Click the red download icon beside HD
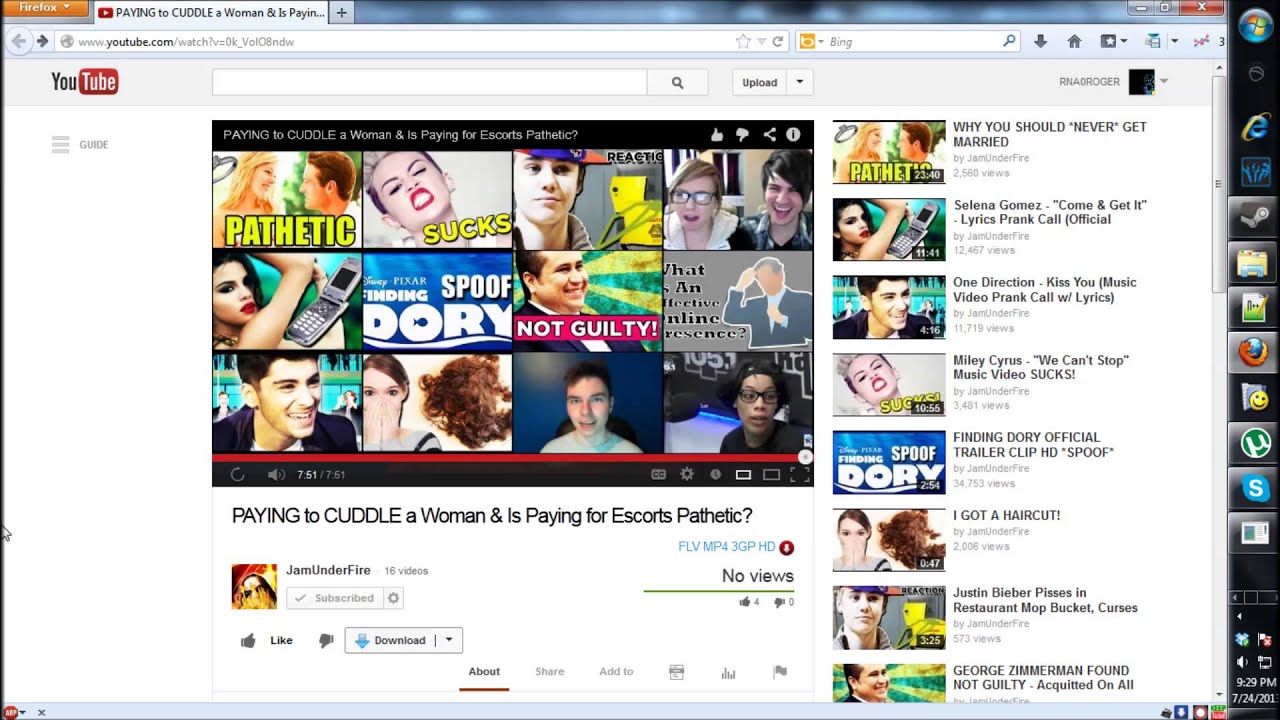 786,547
